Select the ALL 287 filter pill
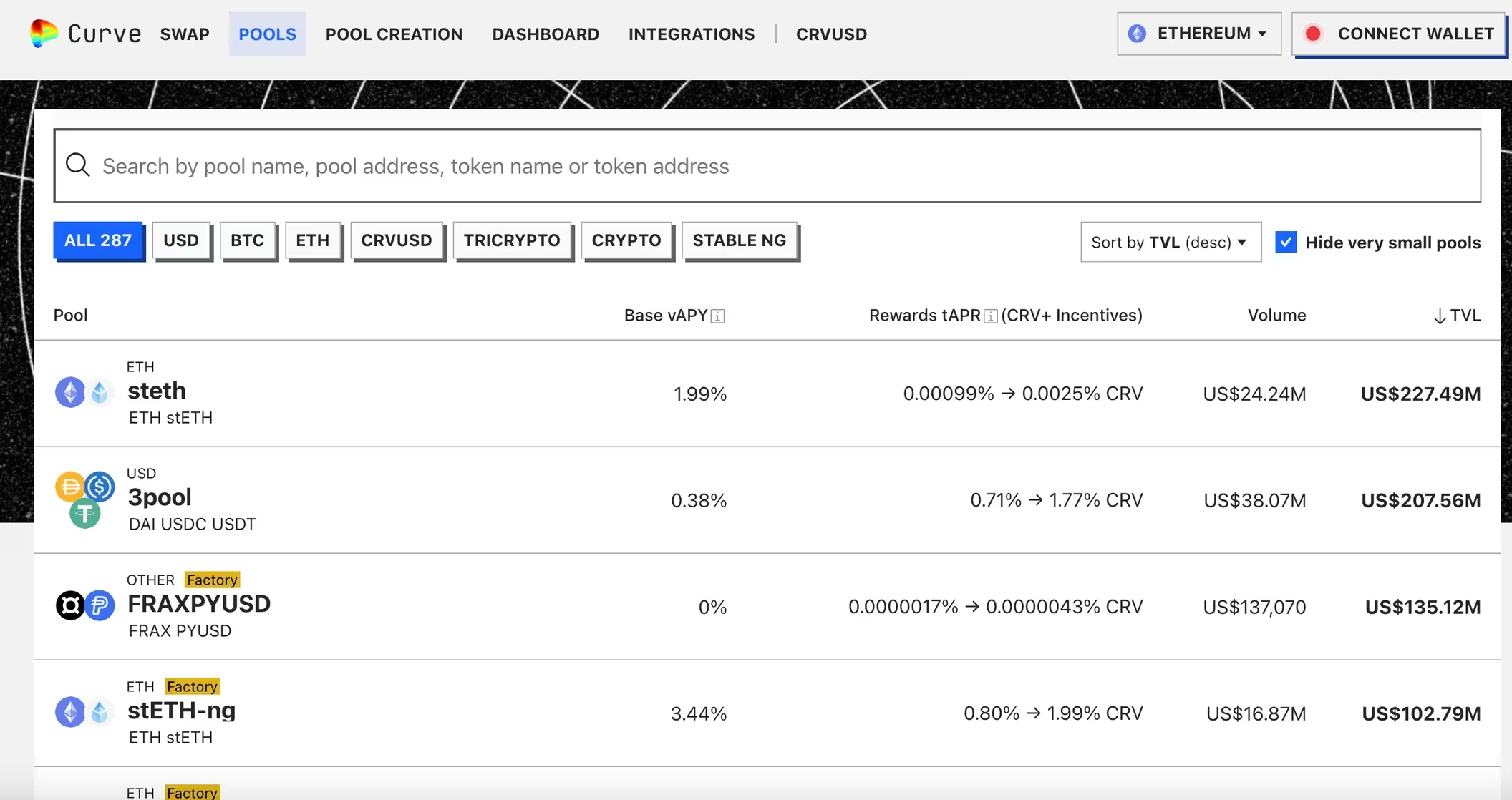This screenshot has width=1512, height=800. [x=98, y=240]
